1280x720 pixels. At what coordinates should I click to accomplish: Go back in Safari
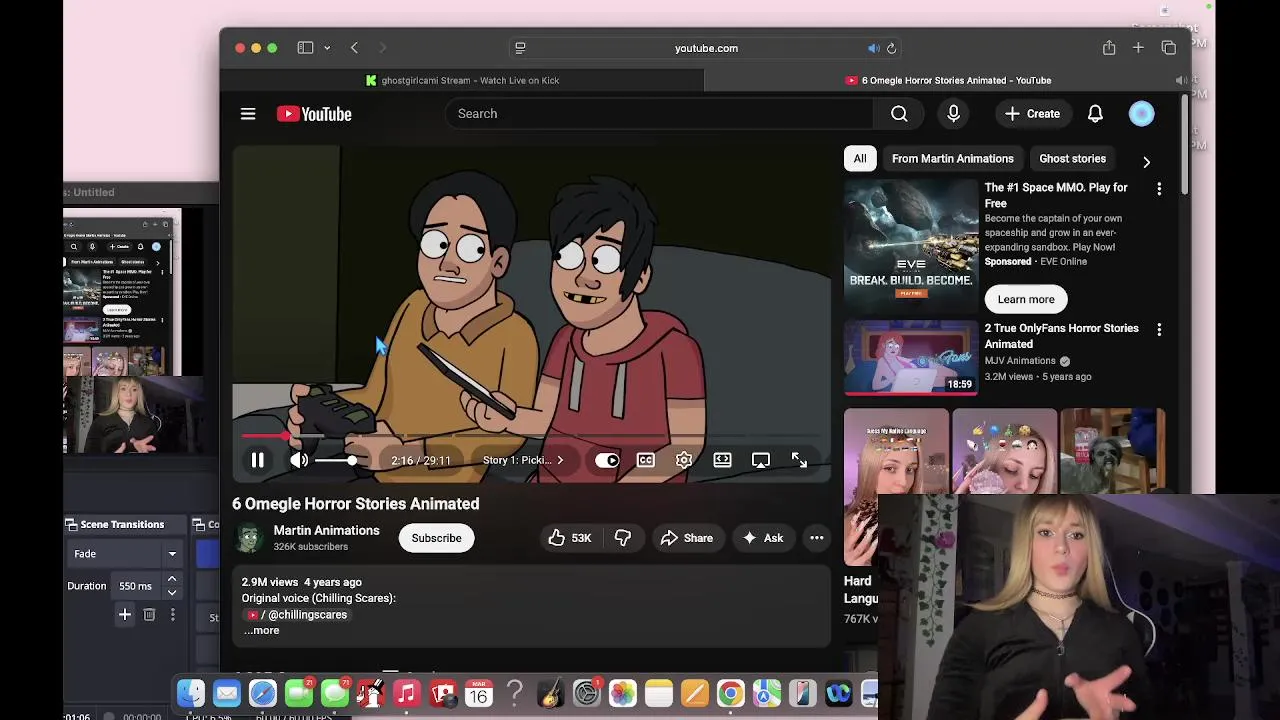point(354,48)
